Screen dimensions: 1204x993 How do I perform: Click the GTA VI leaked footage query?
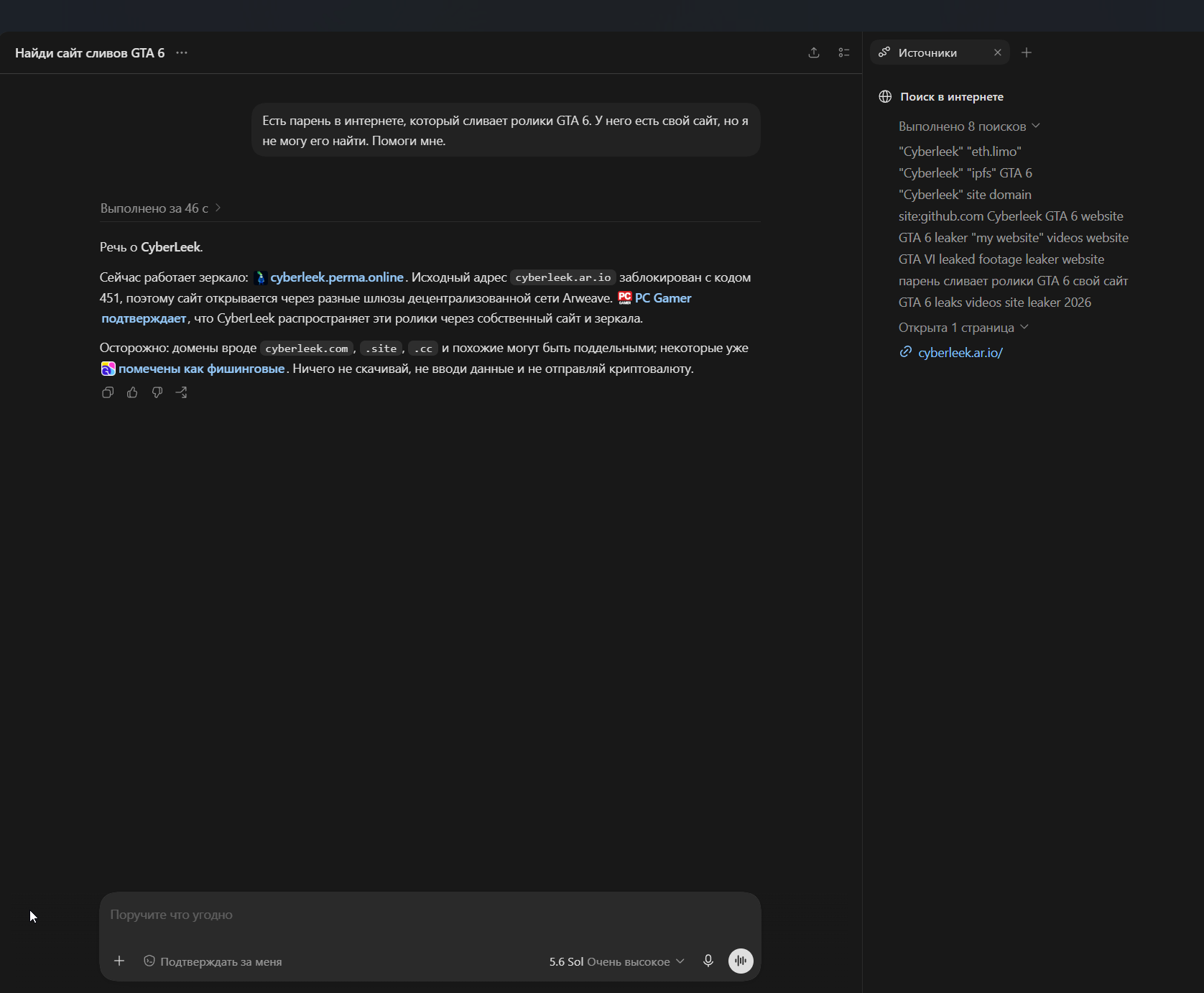(x=1001, y=259)
